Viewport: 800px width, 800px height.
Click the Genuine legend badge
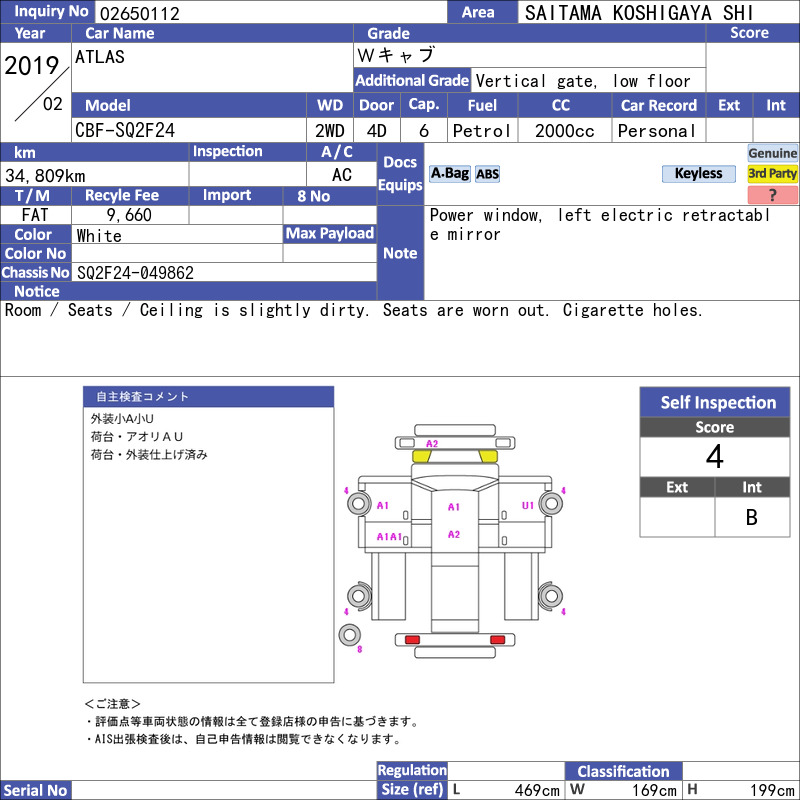(x=772, y=153)
